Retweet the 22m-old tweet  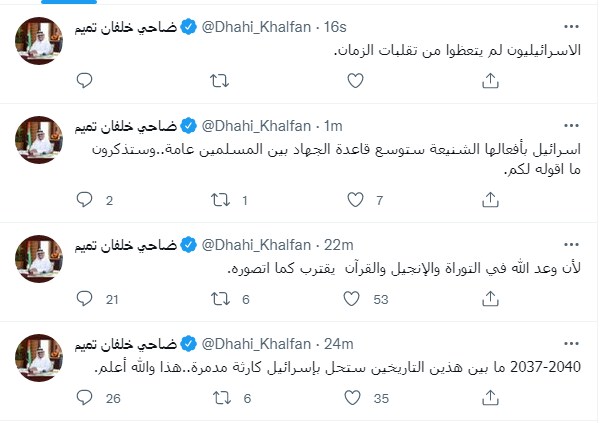click(x=214, y=299)
